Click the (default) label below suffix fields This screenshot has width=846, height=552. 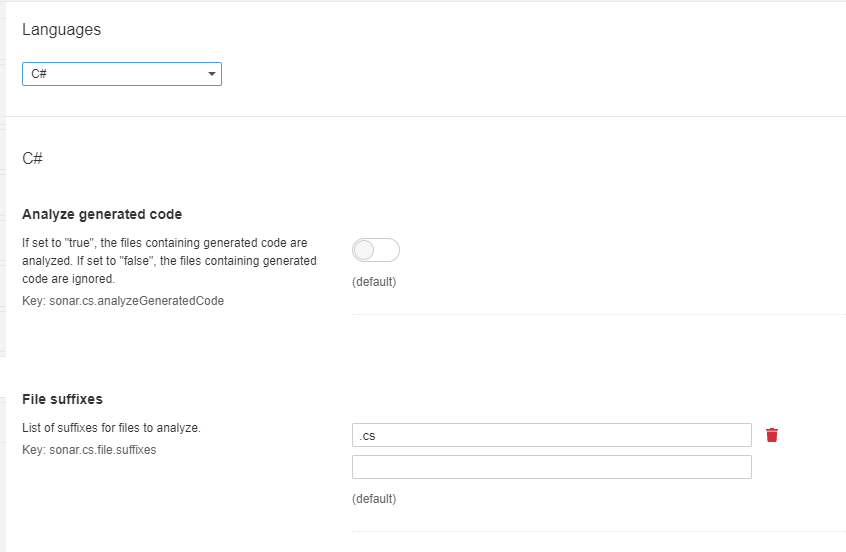[374, 499]
